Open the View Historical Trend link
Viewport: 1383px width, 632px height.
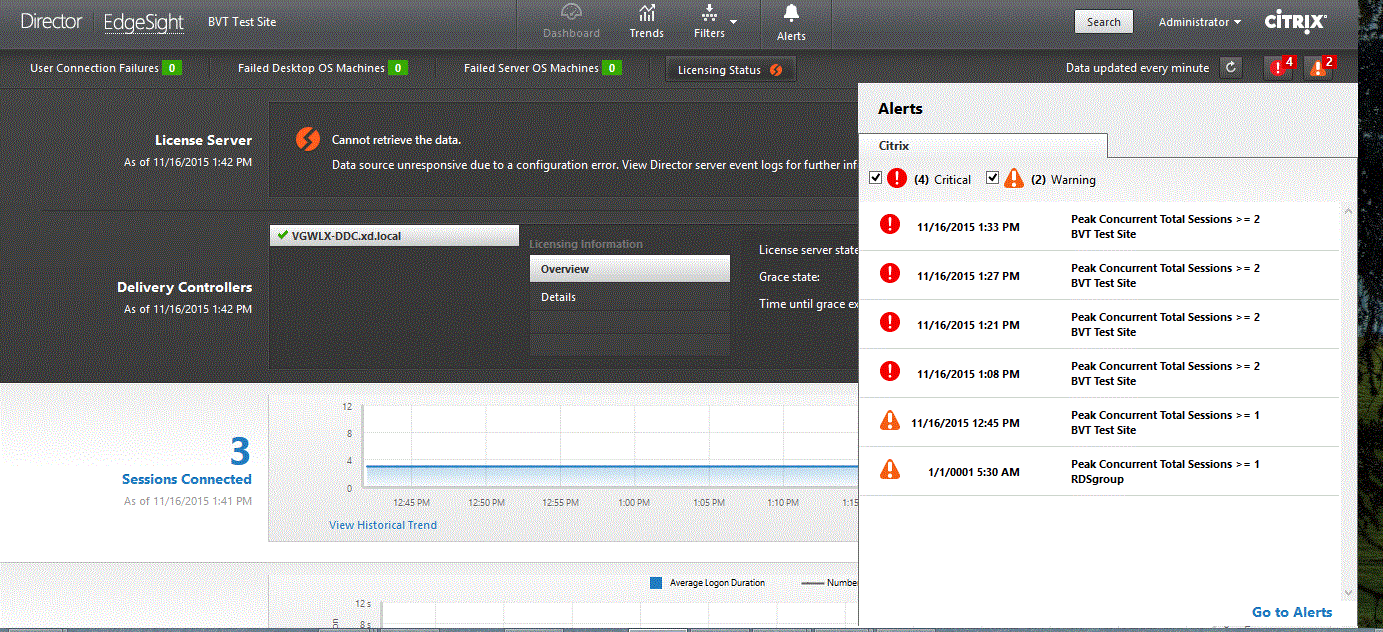tap(383, 525)
